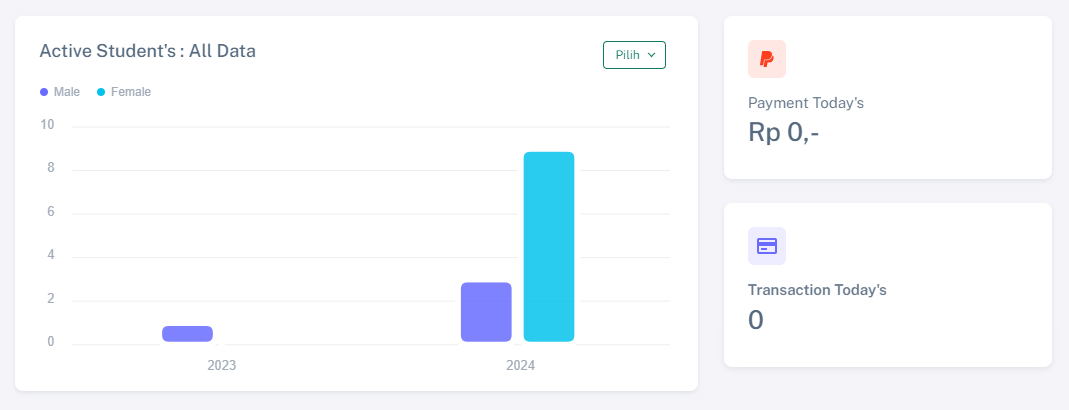1069x410 pixels.
Task: Select the 2023 Male bar
Action: [187, 334]
